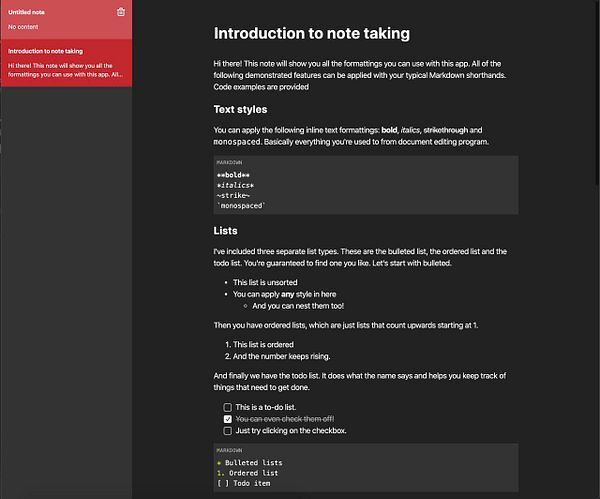Place cursor in 'This list is unsorted' bullet

pos(270,284)
